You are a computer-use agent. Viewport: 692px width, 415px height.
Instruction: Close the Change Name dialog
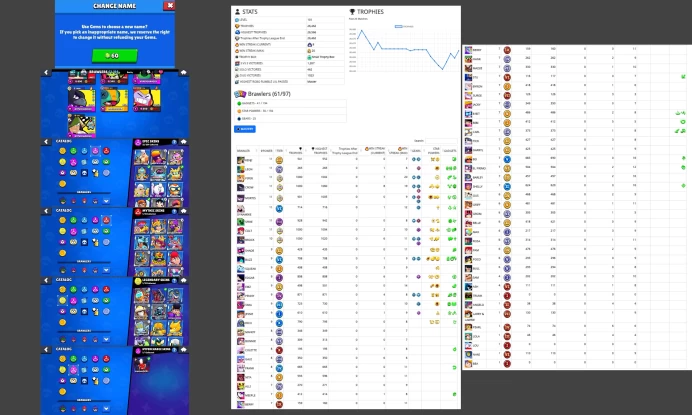pos(169,5)
